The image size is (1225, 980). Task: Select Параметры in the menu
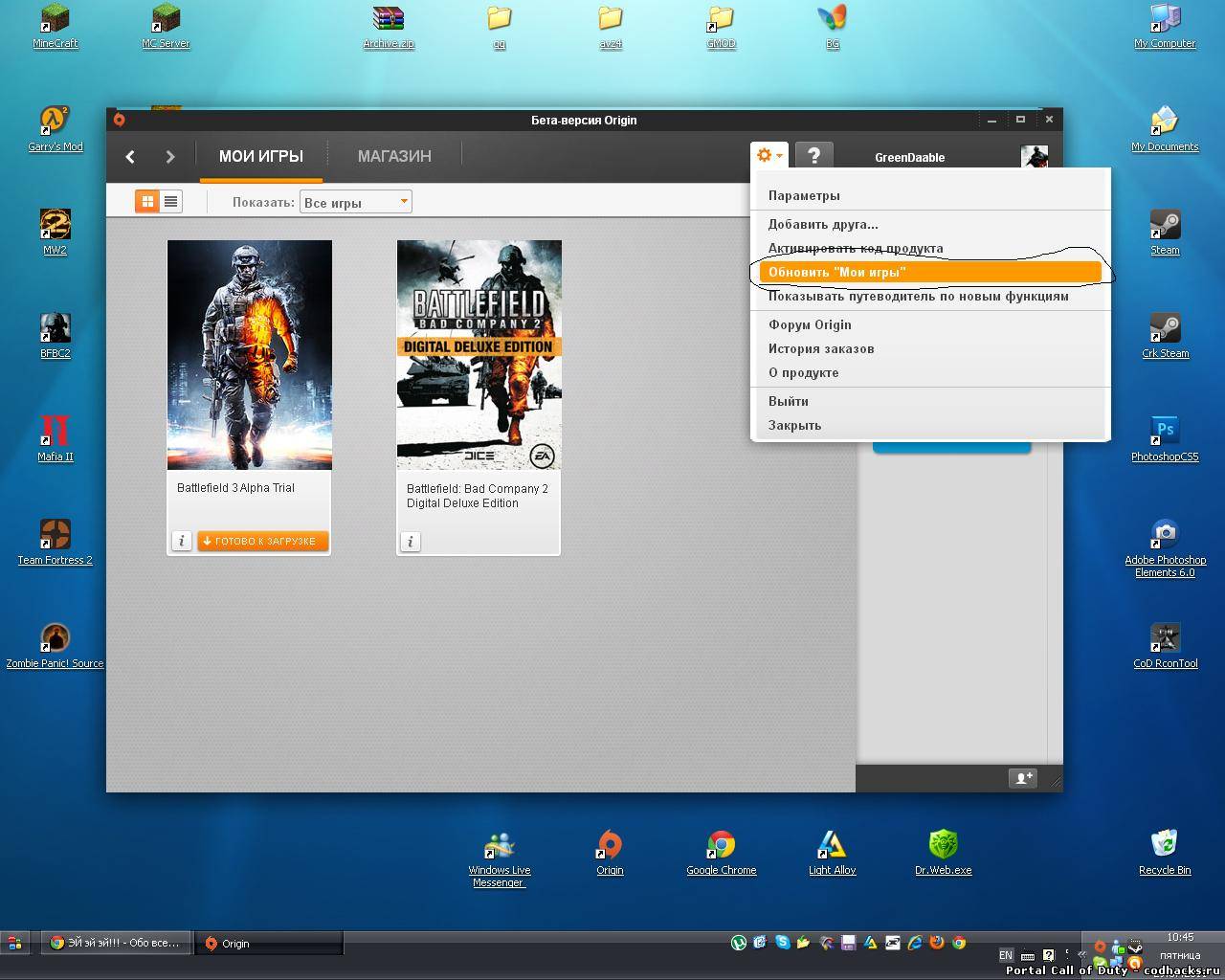[x=804, y=195]
